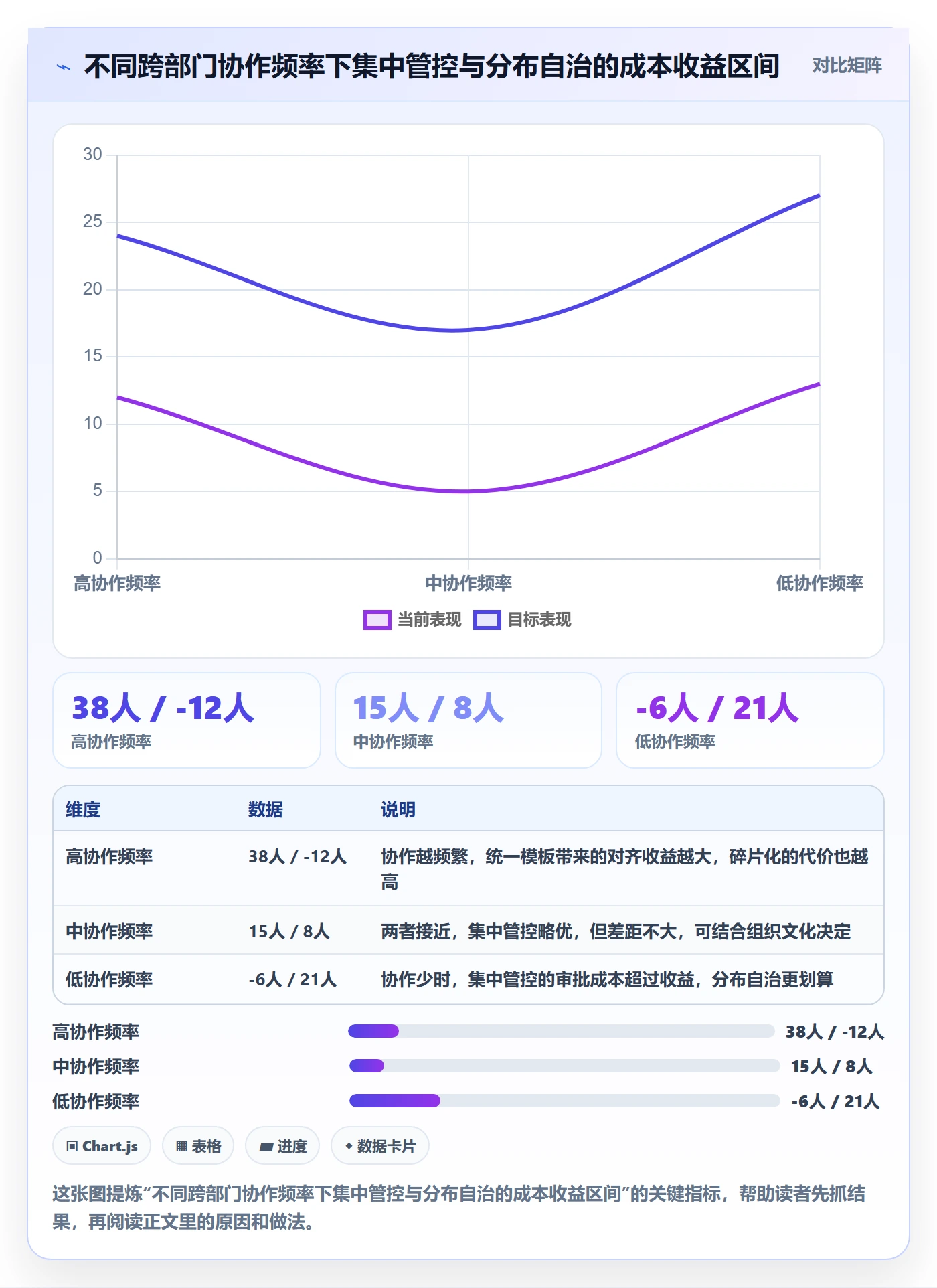
Task: Click the footer caption paragraph
Action: coord(459,1208)
